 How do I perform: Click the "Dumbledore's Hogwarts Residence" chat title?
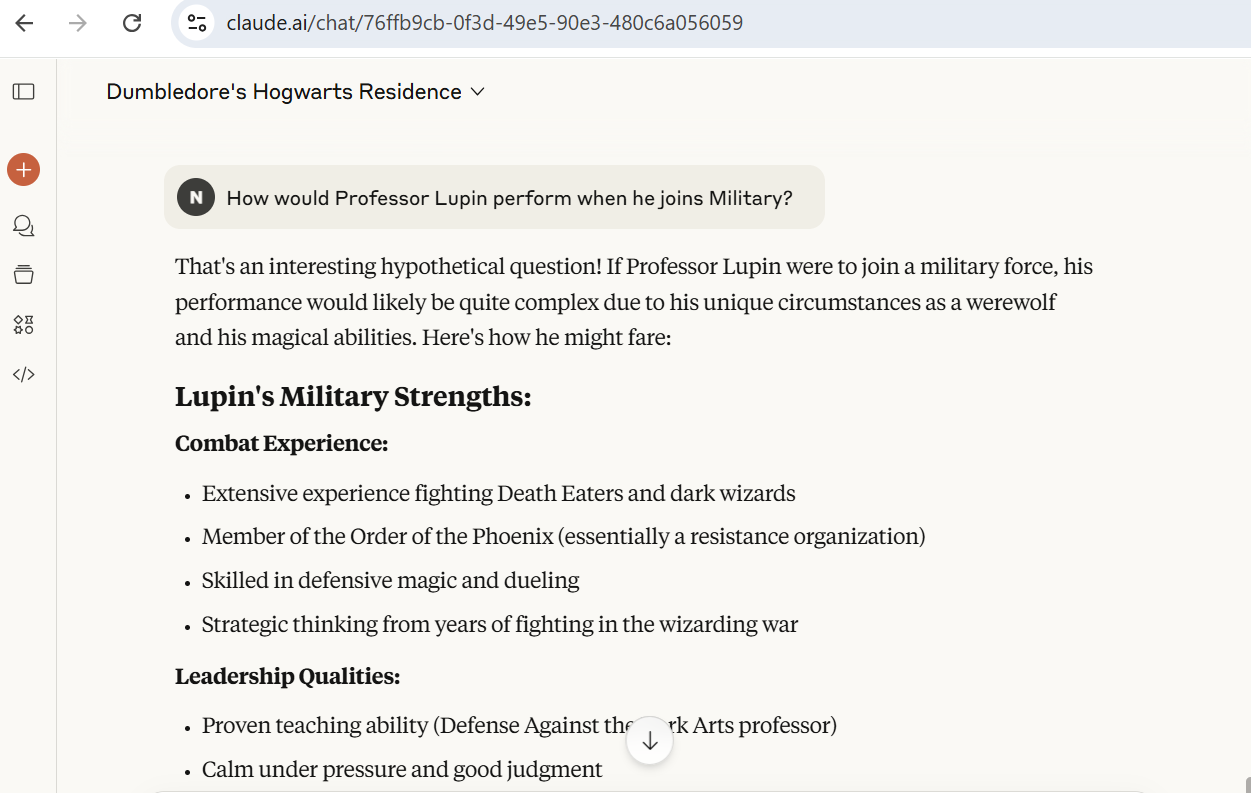[284, 92]
